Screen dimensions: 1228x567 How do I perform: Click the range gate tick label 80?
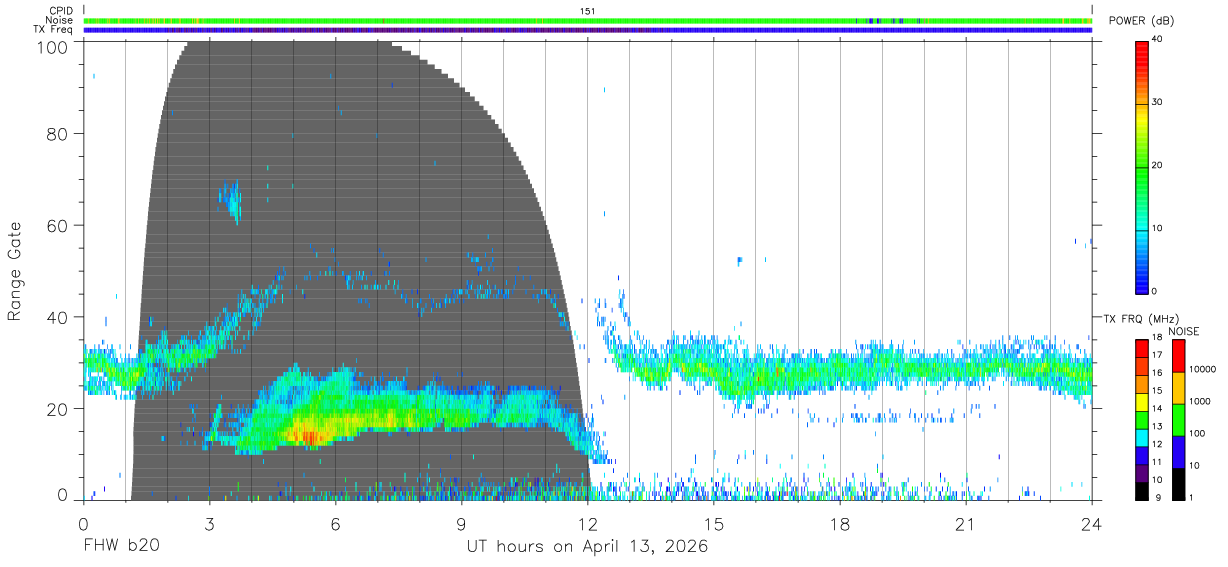pyautogui.click(x=57, y=134)
